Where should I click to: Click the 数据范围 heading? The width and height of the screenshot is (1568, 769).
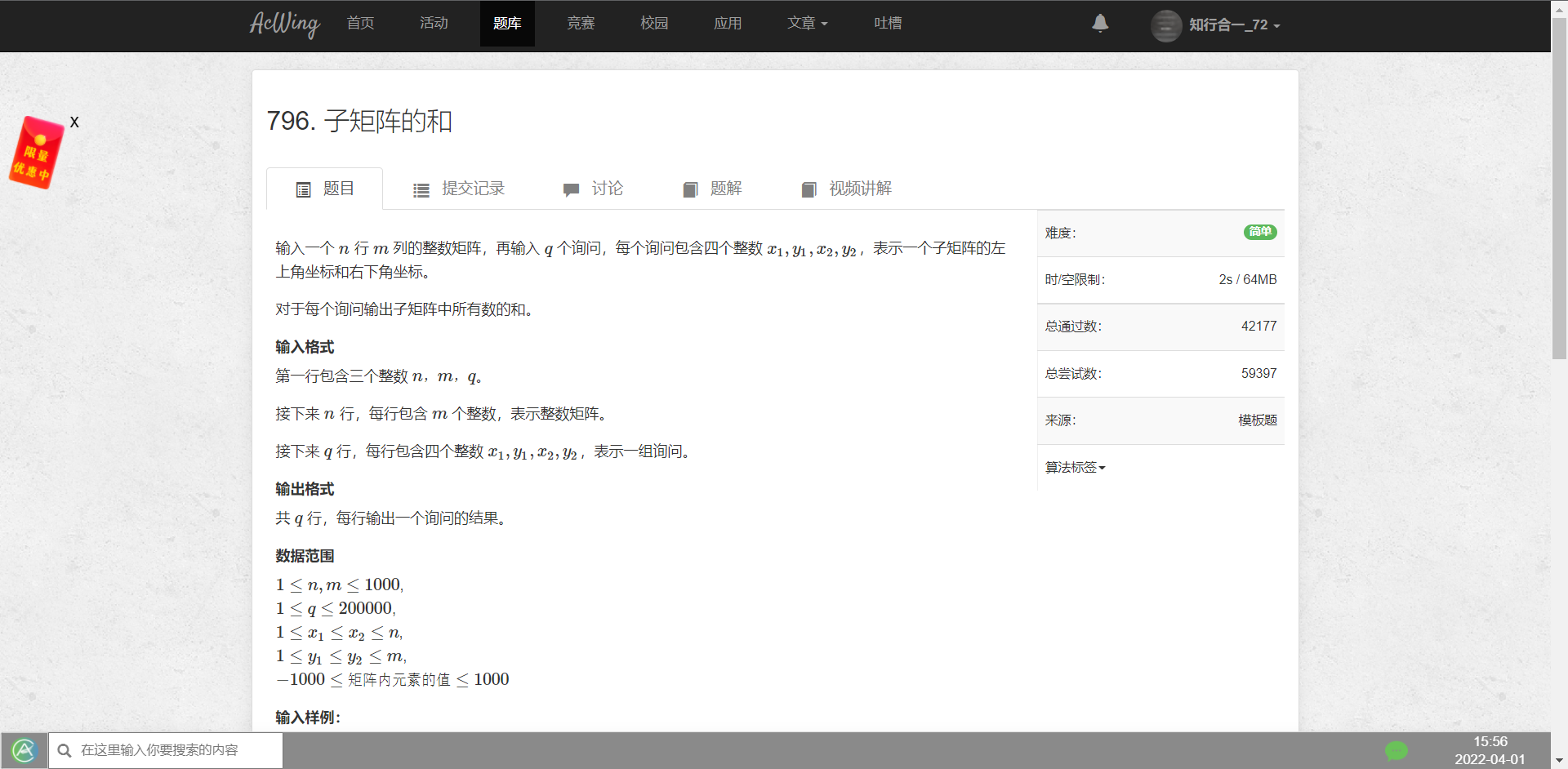click(305, 556)
